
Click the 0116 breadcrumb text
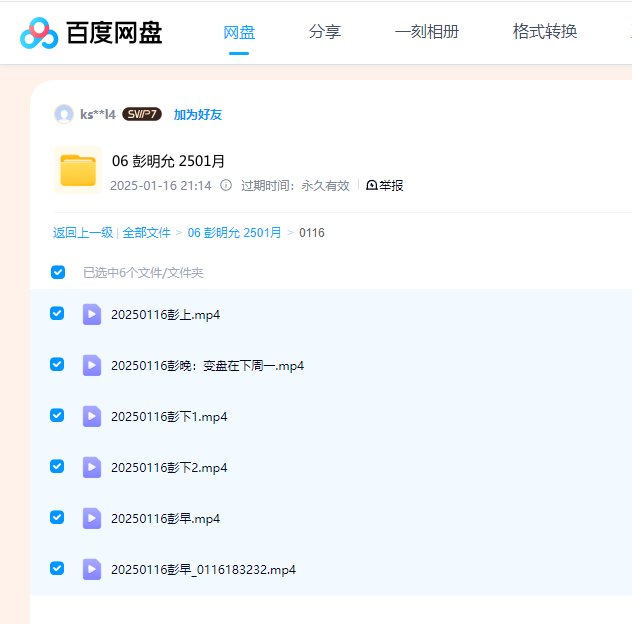312,233
